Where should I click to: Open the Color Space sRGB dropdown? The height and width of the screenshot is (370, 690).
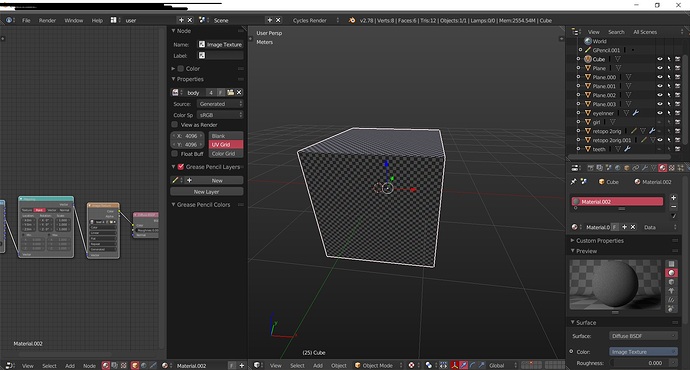(x=220, y=115)
